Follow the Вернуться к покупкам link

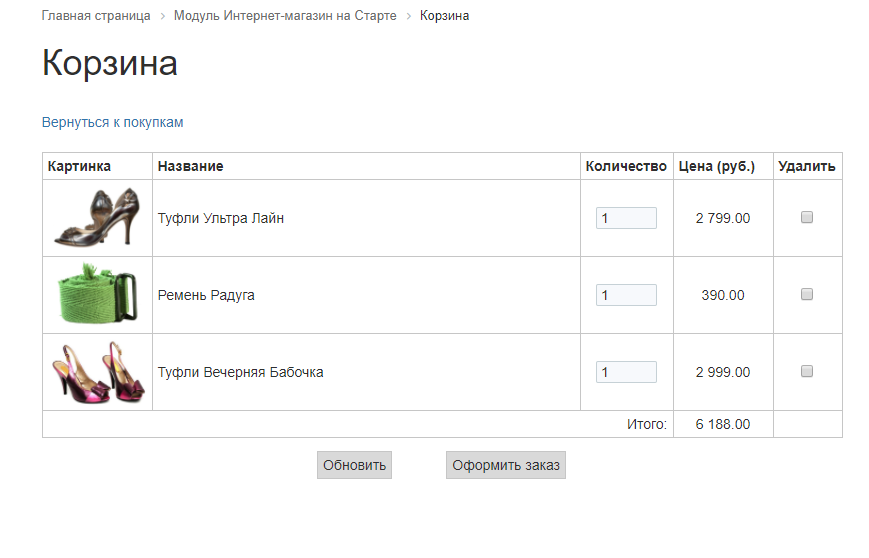click(112, 122)
